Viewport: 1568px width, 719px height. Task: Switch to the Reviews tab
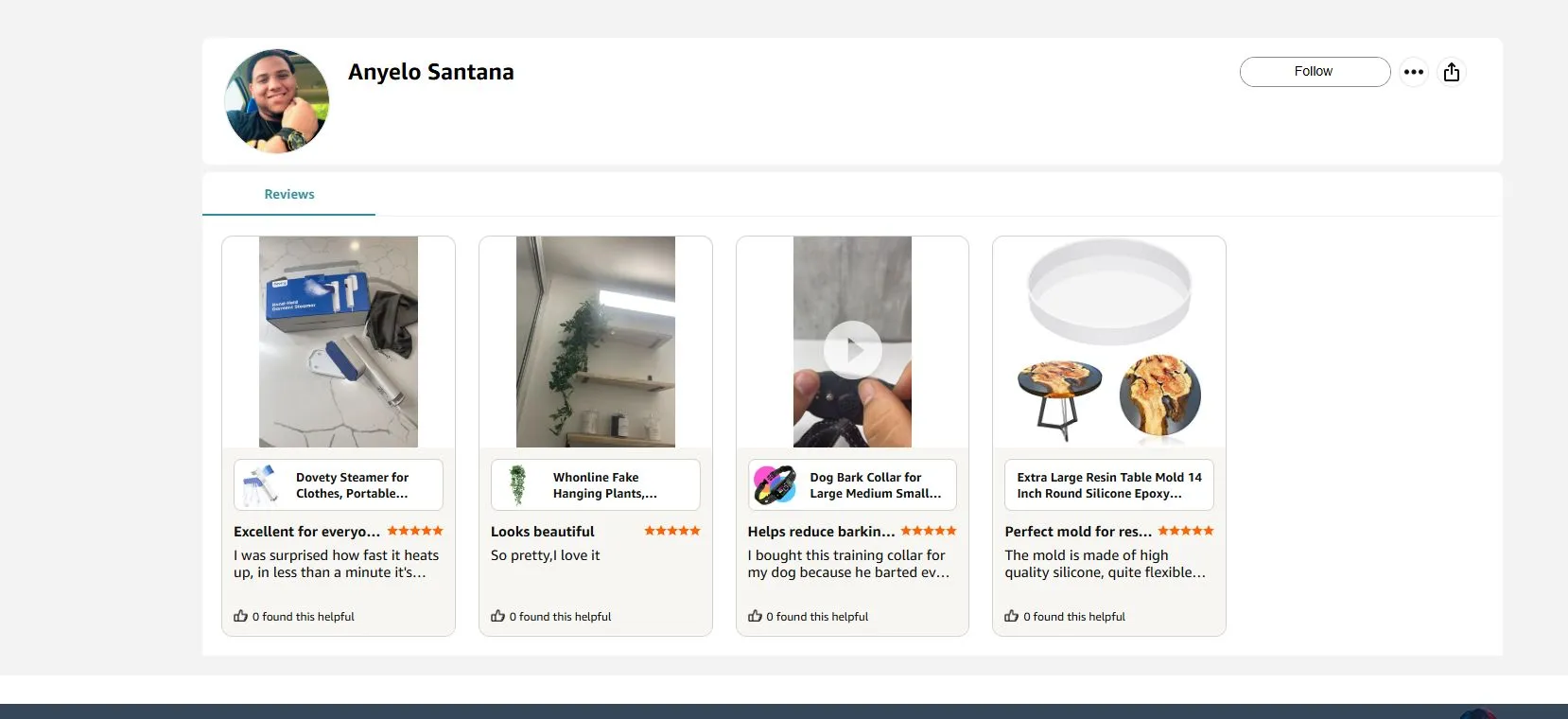288,194
